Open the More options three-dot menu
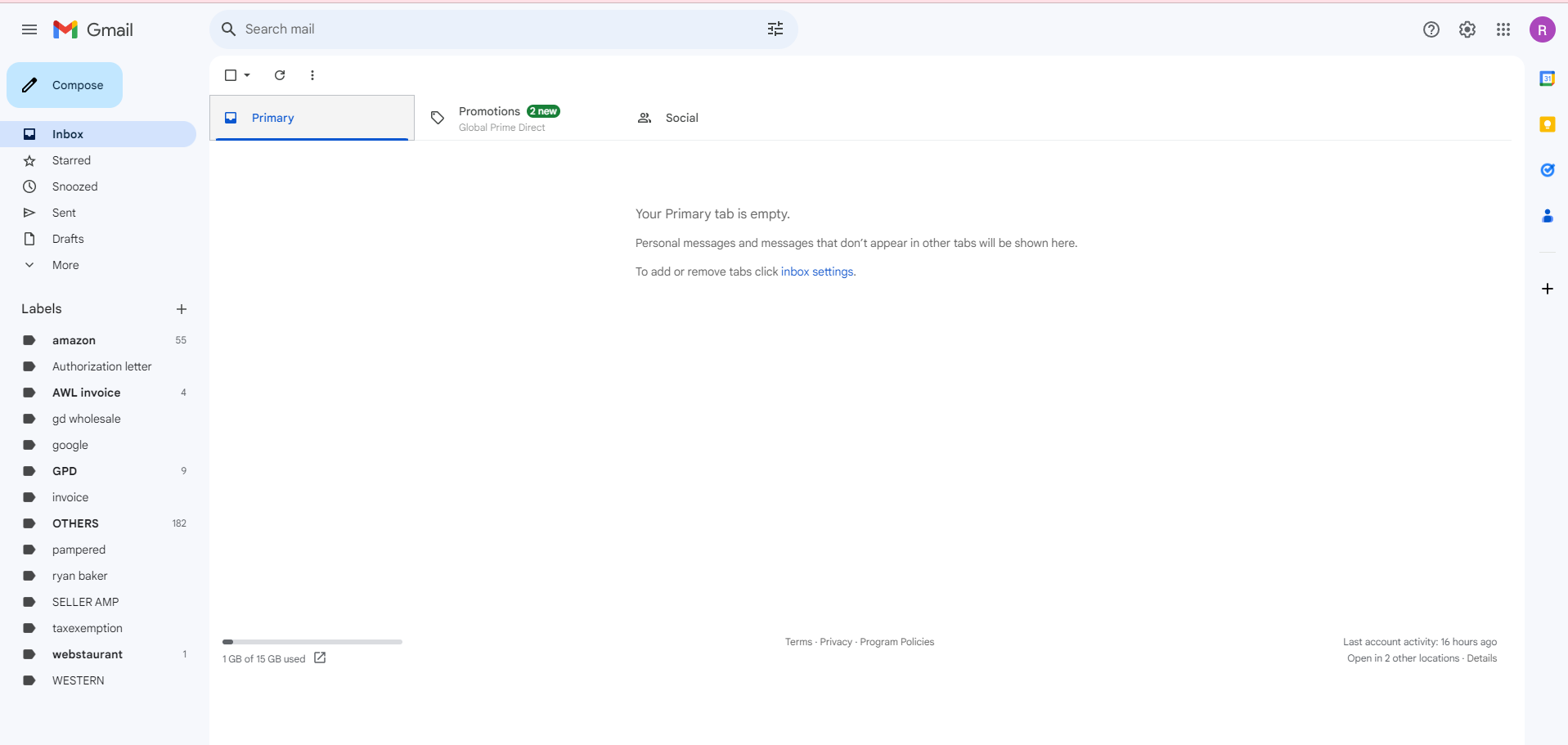1568x745 pixels. [312, 75]
